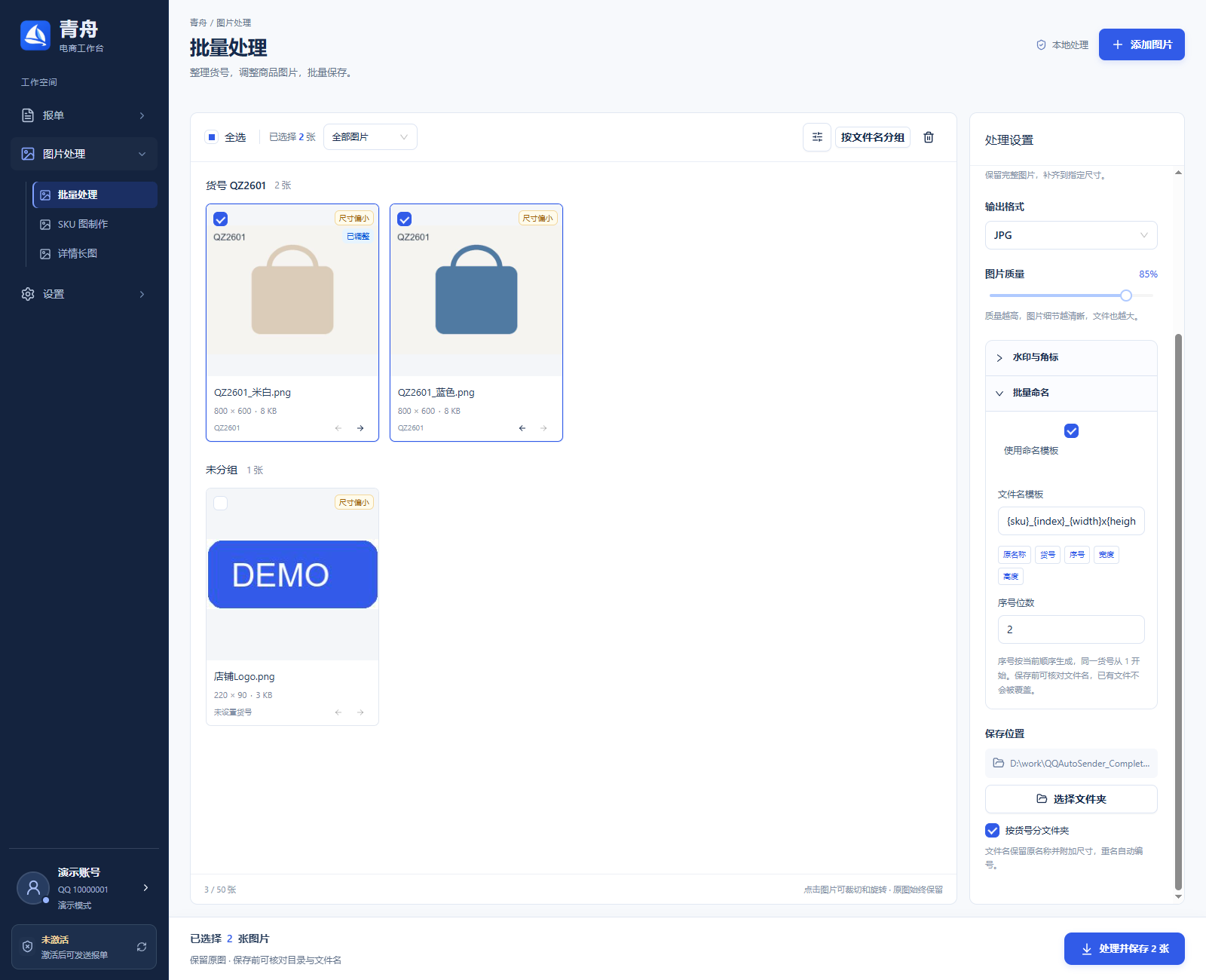Screen dimensions: 1206x980
Task: Select the 店铺Logo.png image checkbox
Action: [221, 504]
